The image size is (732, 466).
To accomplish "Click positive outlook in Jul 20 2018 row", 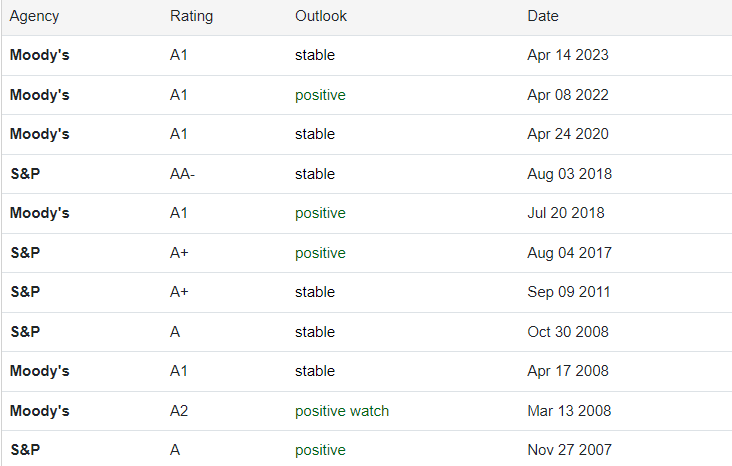I will point(320,213).
